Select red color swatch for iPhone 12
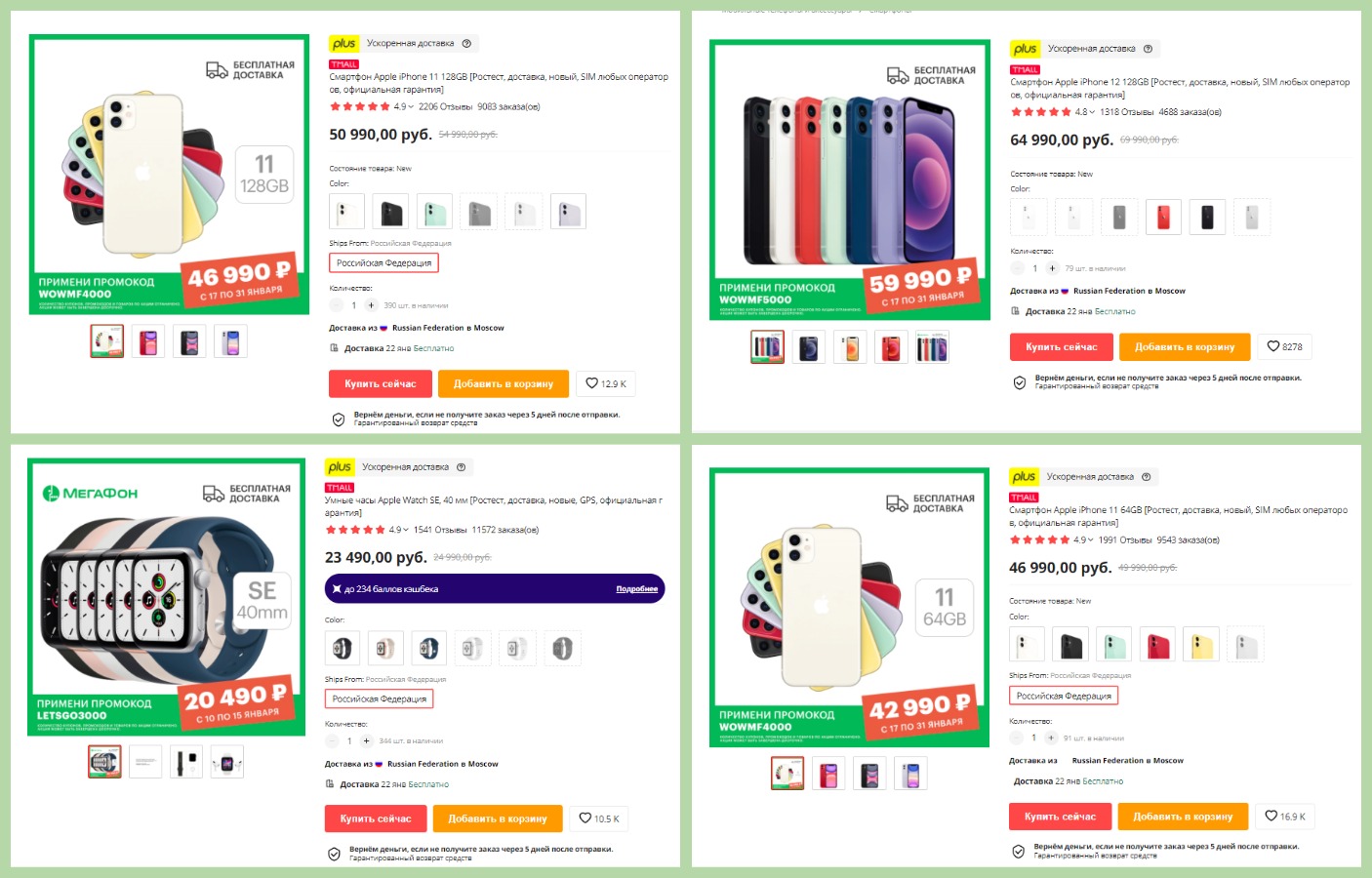 click(1163, 217)
